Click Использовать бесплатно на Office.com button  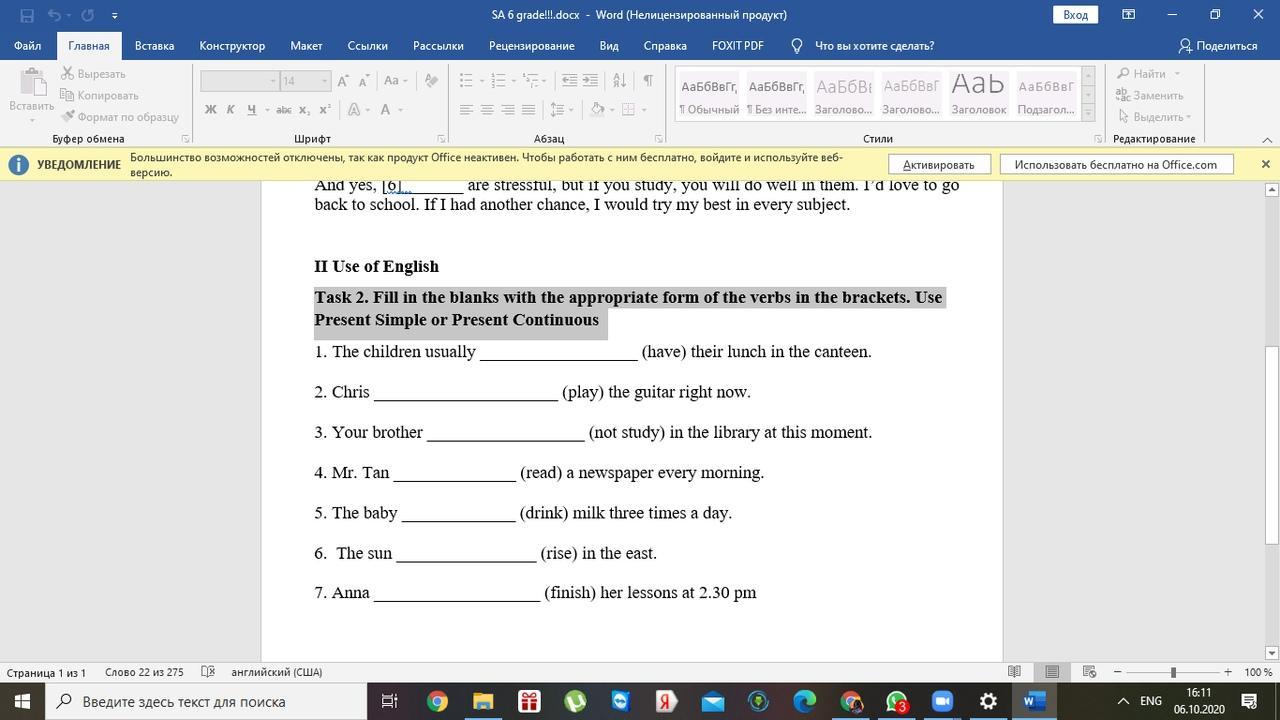(x=1115, y=165)
